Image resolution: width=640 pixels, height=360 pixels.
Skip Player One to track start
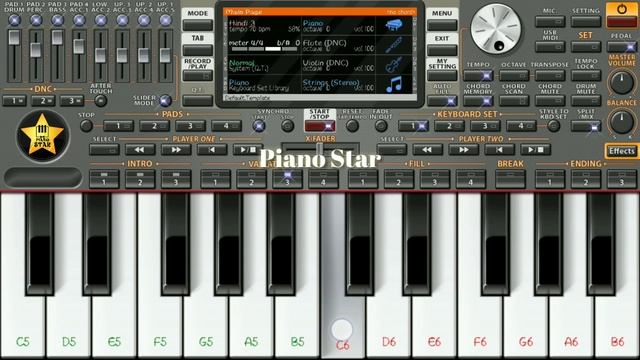point(212,150)
